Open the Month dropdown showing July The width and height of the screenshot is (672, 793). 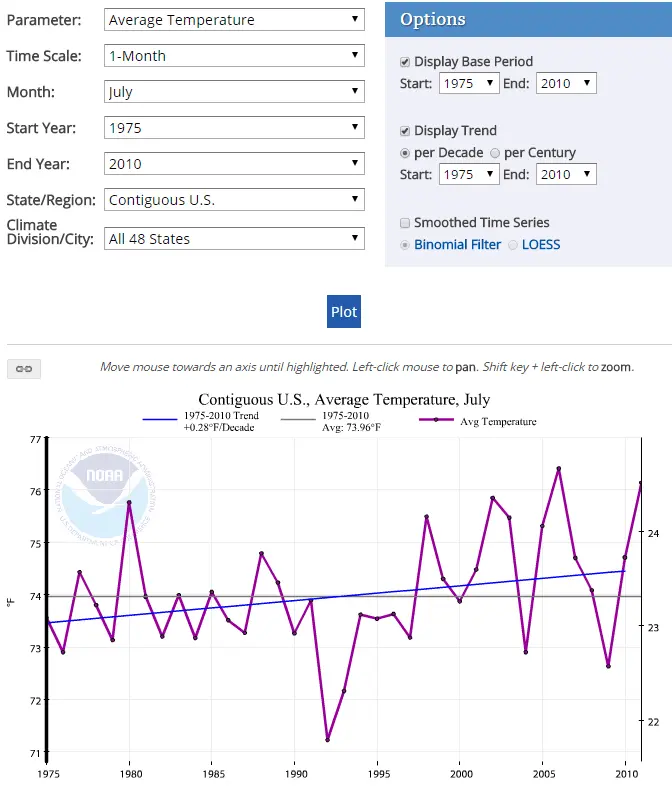coord(234,92)
